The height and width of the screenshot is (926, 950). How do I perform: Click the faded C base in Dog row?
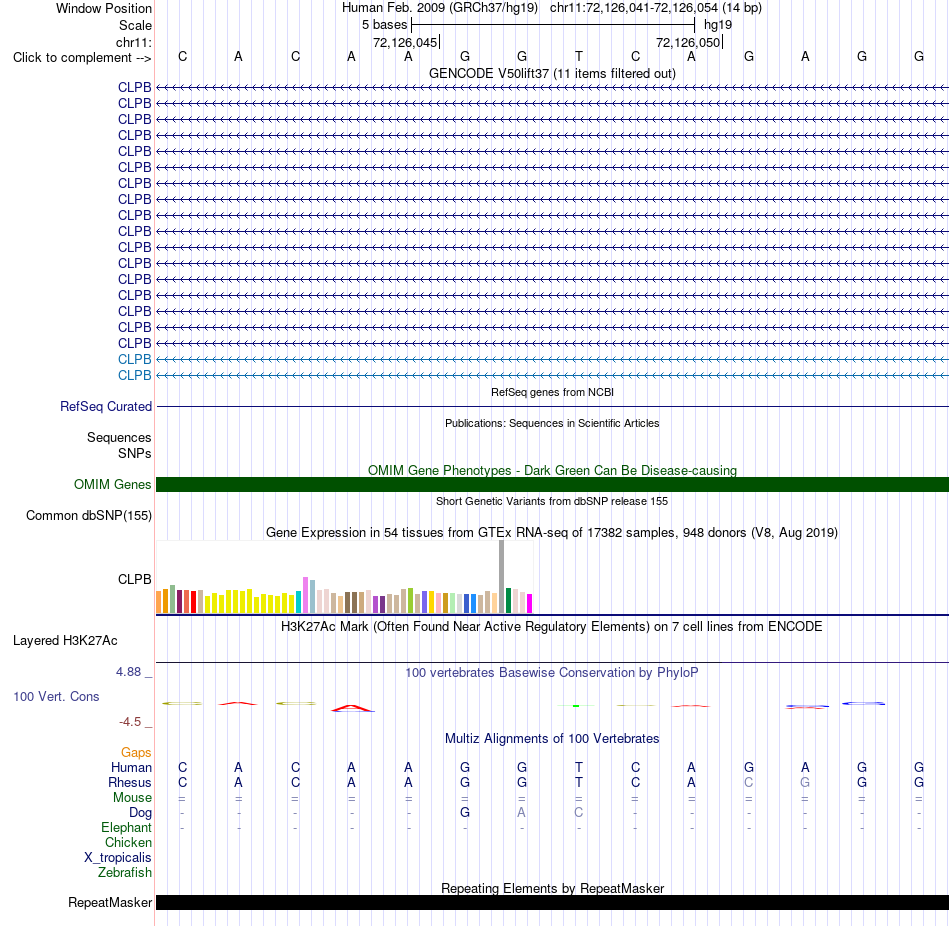579,812
